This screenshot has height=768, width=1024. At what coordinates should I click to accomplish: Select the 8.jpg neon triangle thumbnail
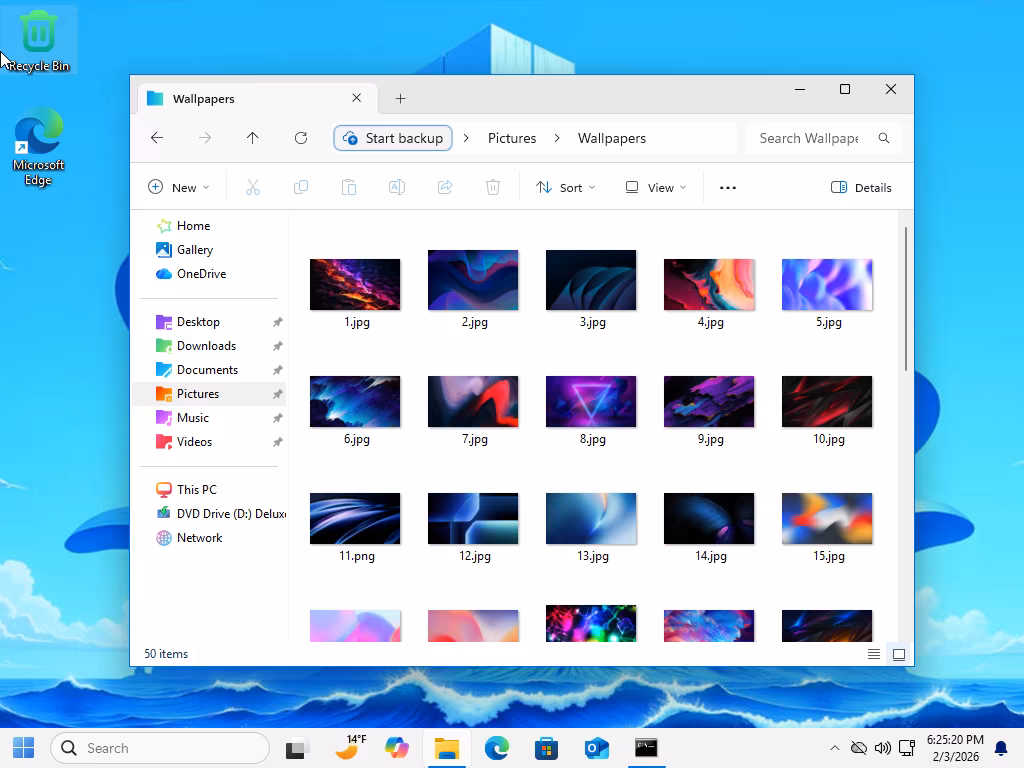(x=591, y=401)
